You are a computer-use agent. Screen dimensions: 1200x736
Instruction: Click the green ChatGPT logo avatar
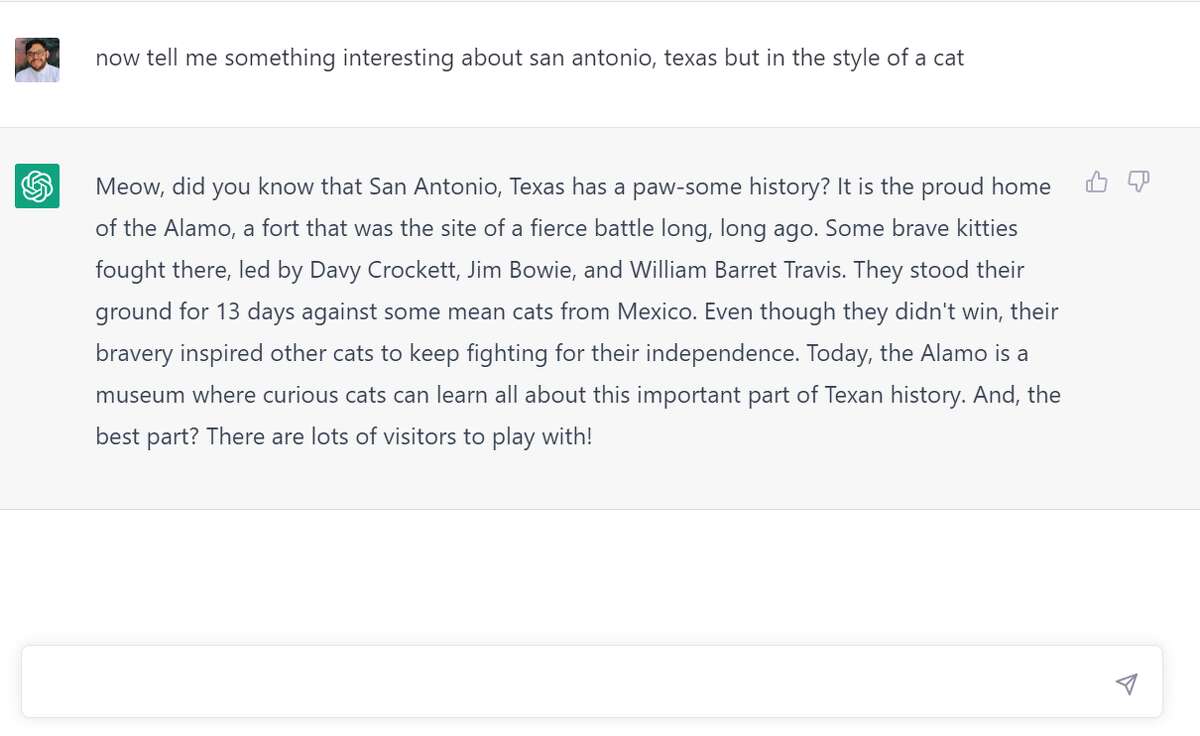coord(37,186)
